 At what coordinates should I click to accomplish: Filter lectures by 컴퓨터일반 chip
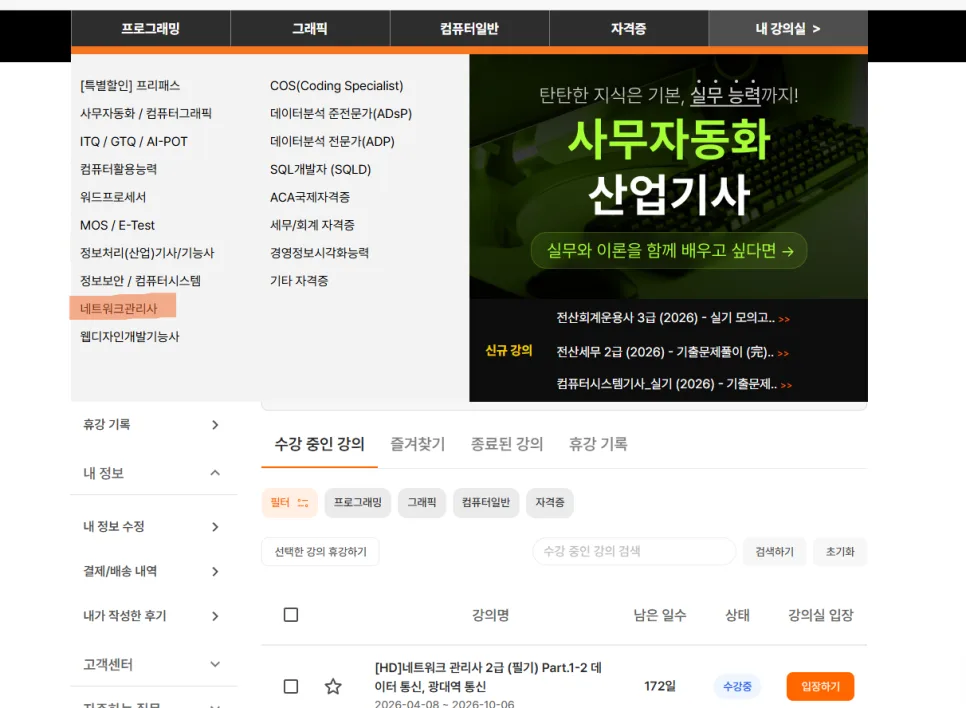[x=486, y=503]
